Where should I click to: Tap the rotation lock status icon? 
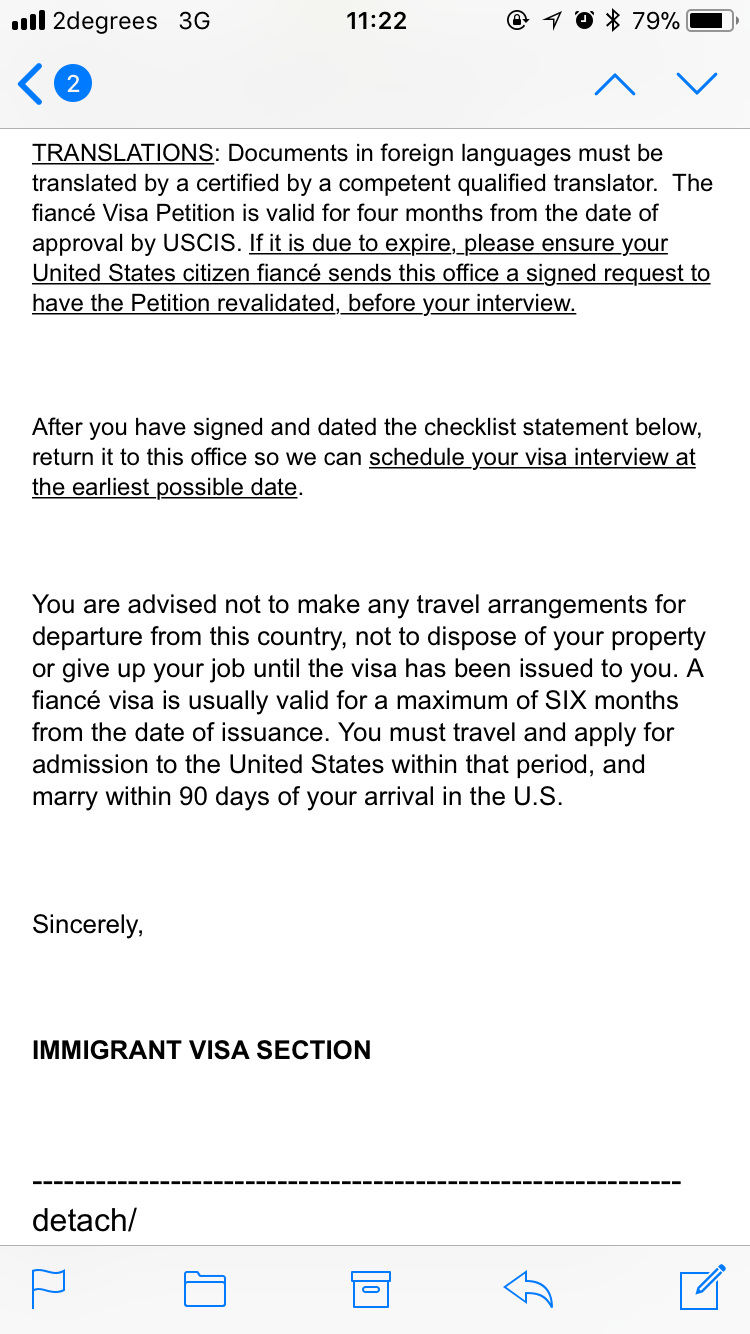[x=518, y=21]
